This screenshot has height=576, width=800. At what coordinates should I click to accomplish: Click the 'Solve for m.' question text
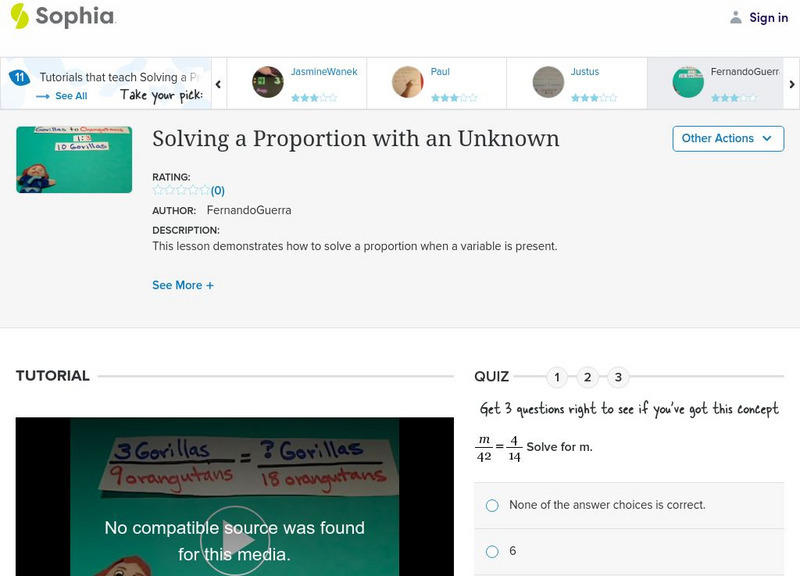click(x=559, y=447)
